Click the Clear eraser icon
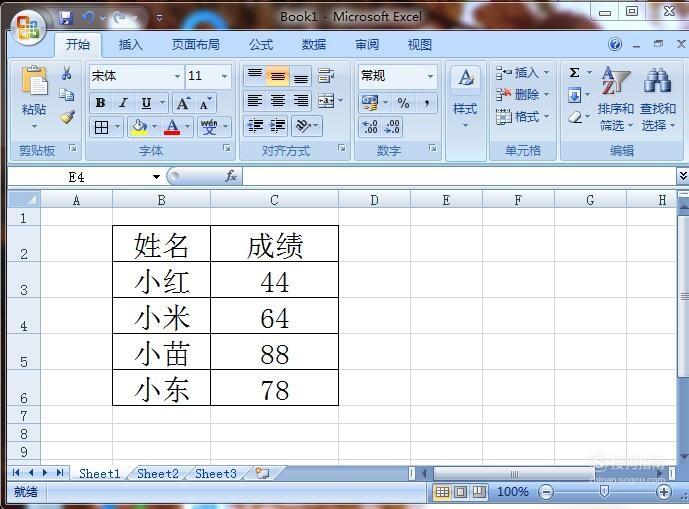Image resolution: width=689 pixels, height=509 pixels. pos(575,117)
